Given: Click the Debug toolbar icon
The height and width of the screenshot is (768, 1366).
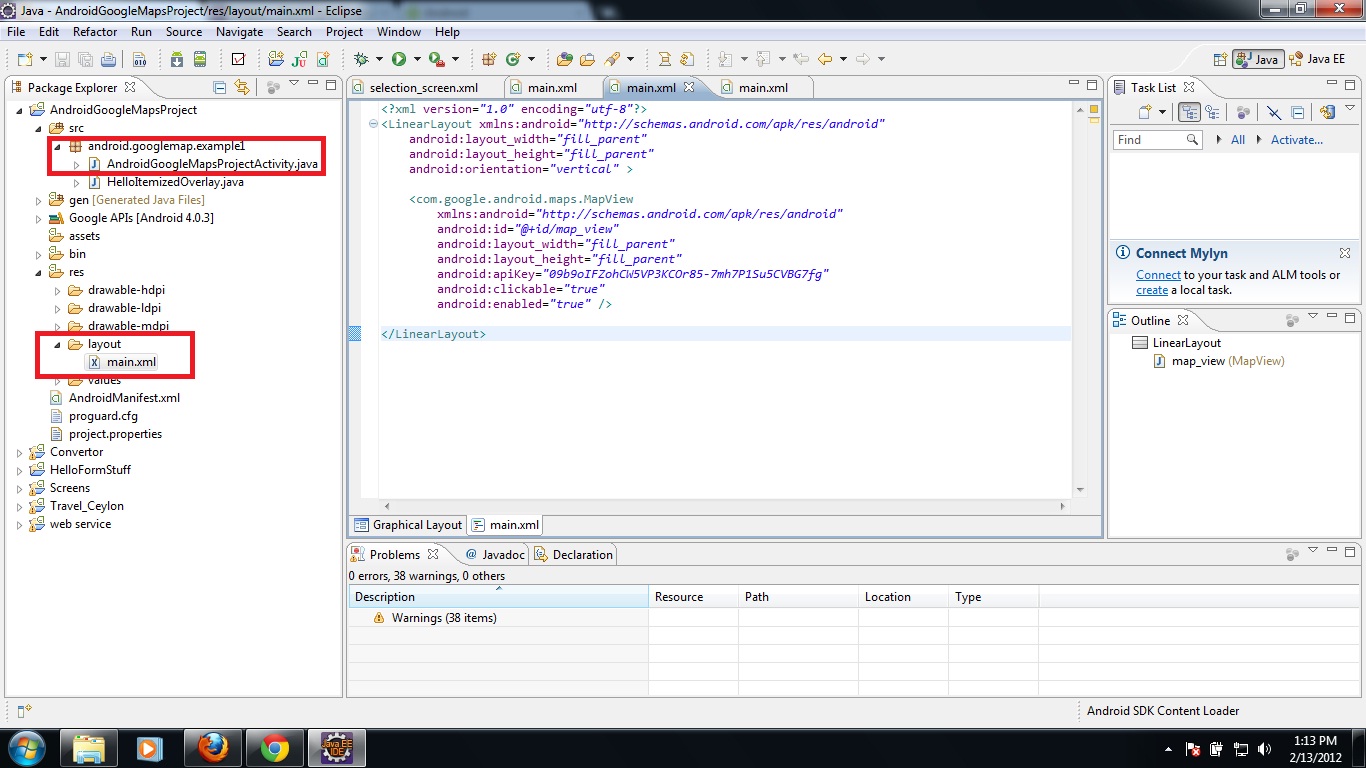Looking at the screenshot, I should coord(362,58).
